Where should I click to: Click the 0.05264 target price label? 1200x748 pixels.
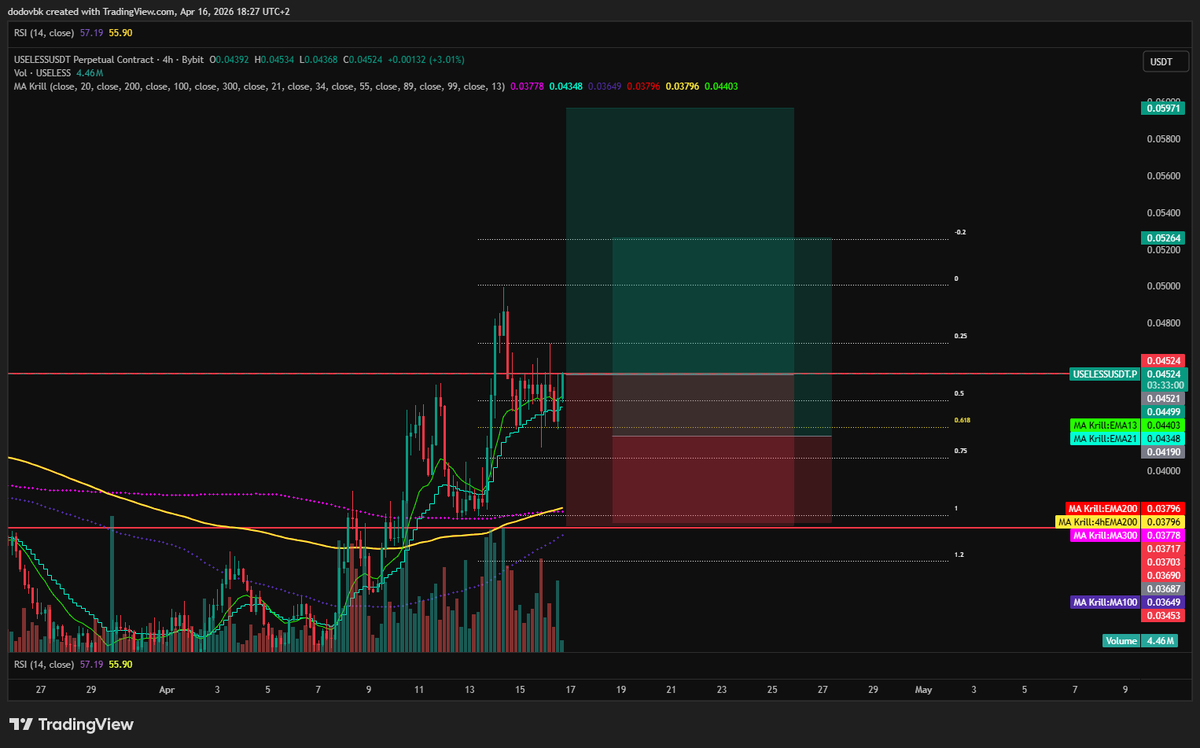1161,238
